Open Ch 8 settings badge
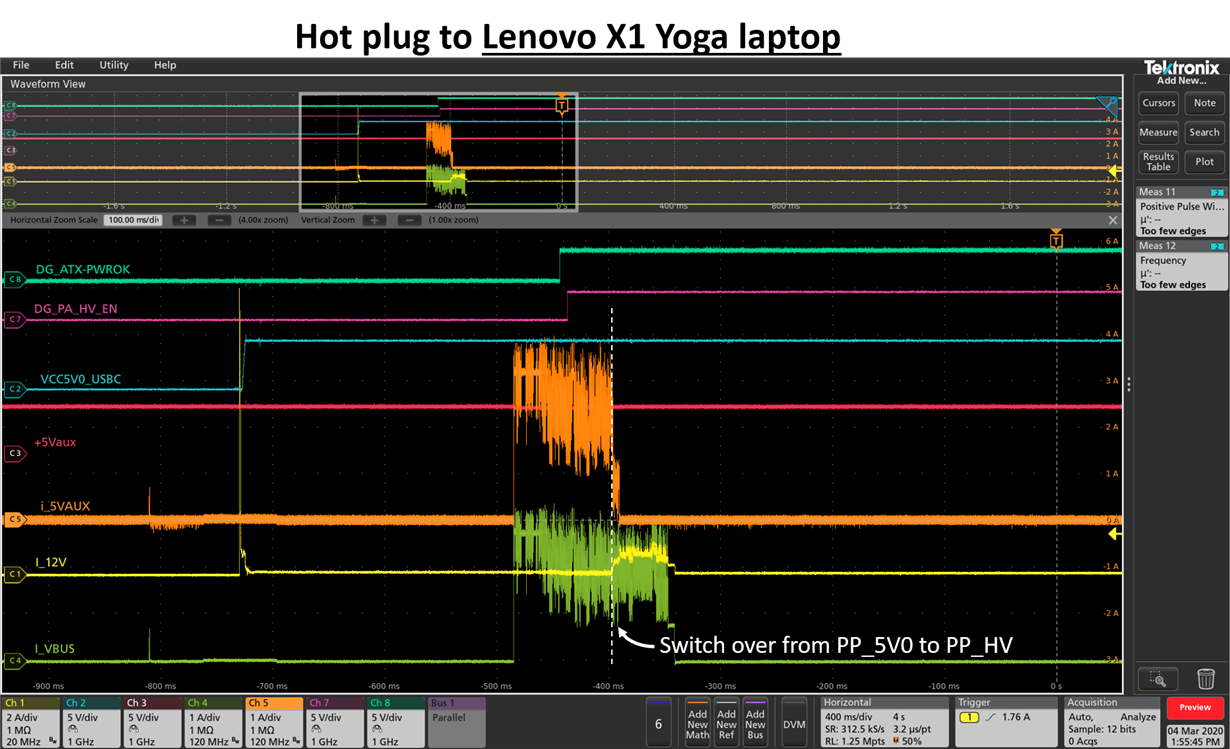Screen dimensions: 1230x749 tap(397, 722)
